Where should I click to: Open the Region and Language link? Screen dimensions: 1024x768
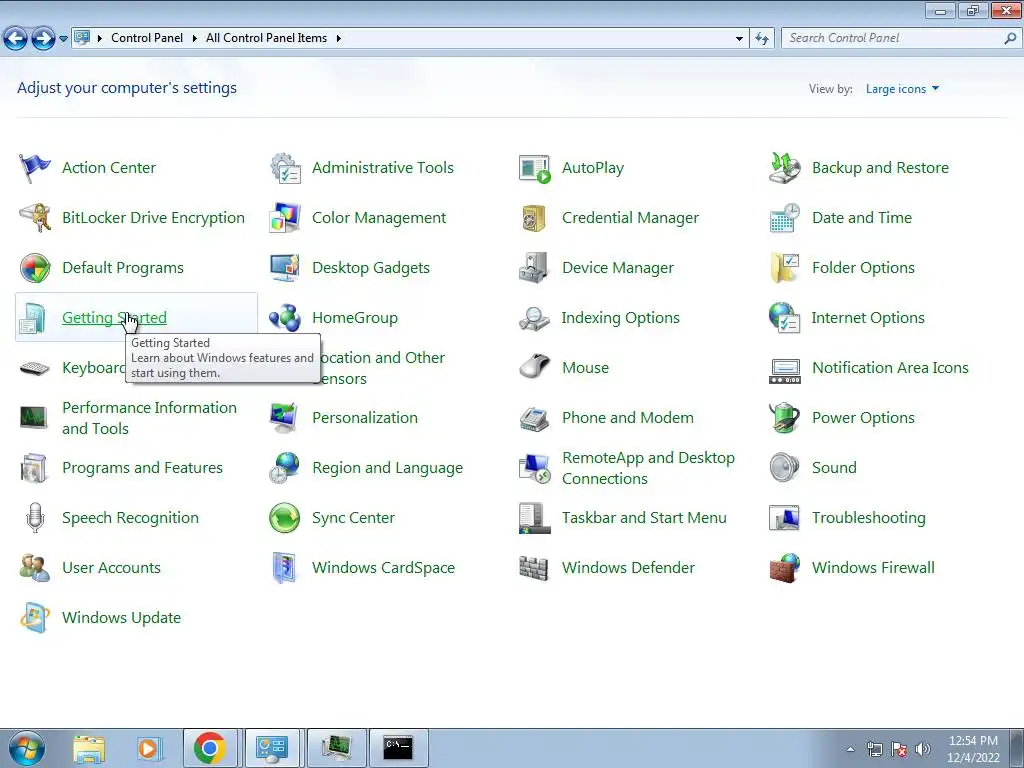click(387, 468)
